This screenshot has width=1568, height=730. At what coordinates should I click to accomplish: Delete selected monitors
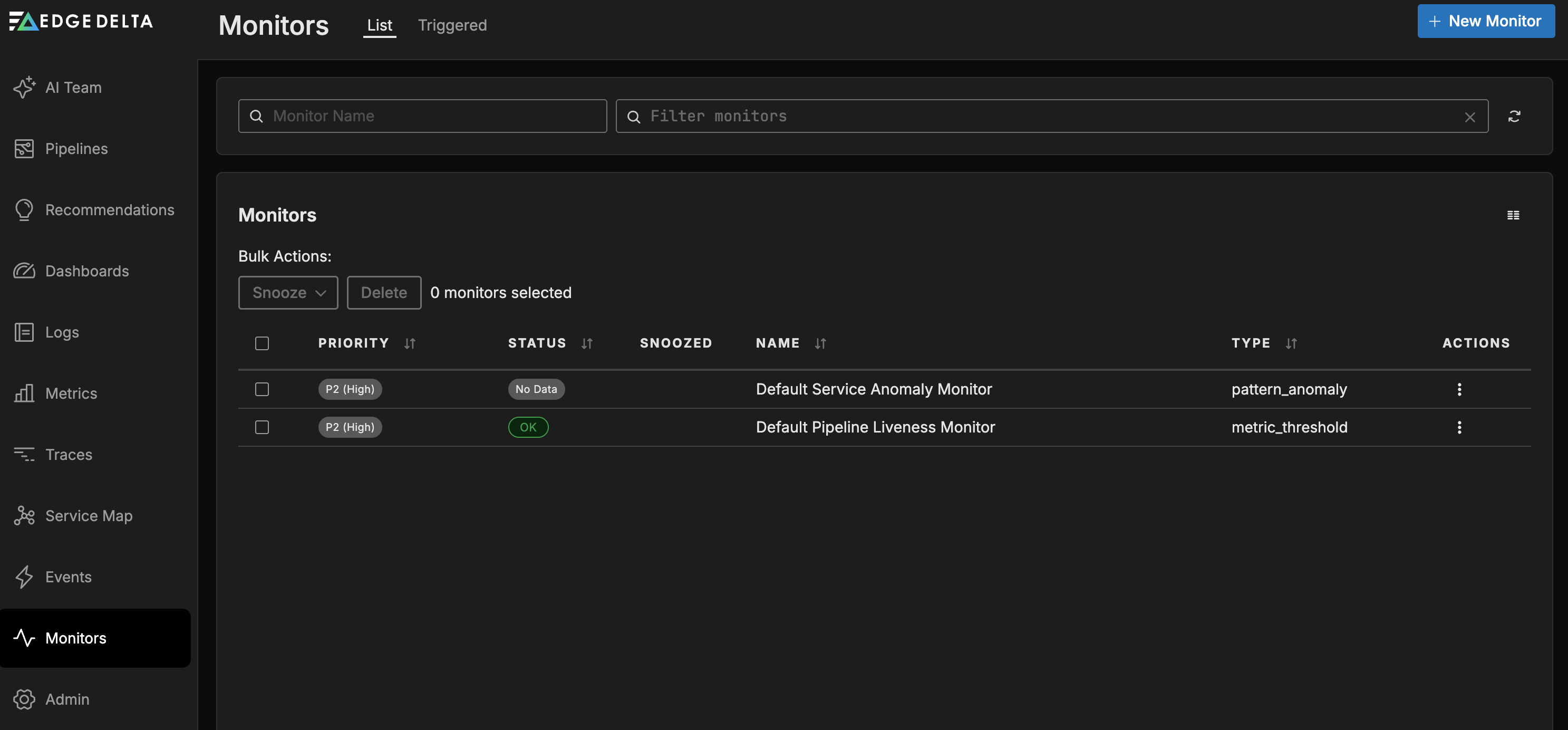click(383, 292)
